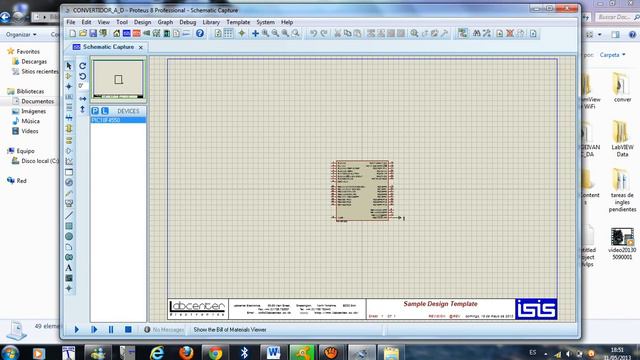Open the File menu

click(x=71, y=22)
